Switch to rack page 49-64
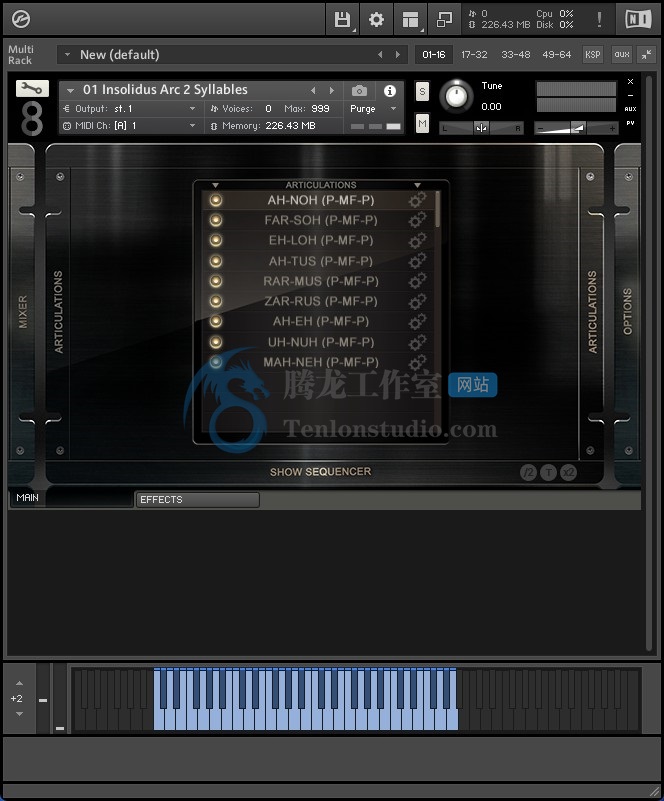 point(557,54)
